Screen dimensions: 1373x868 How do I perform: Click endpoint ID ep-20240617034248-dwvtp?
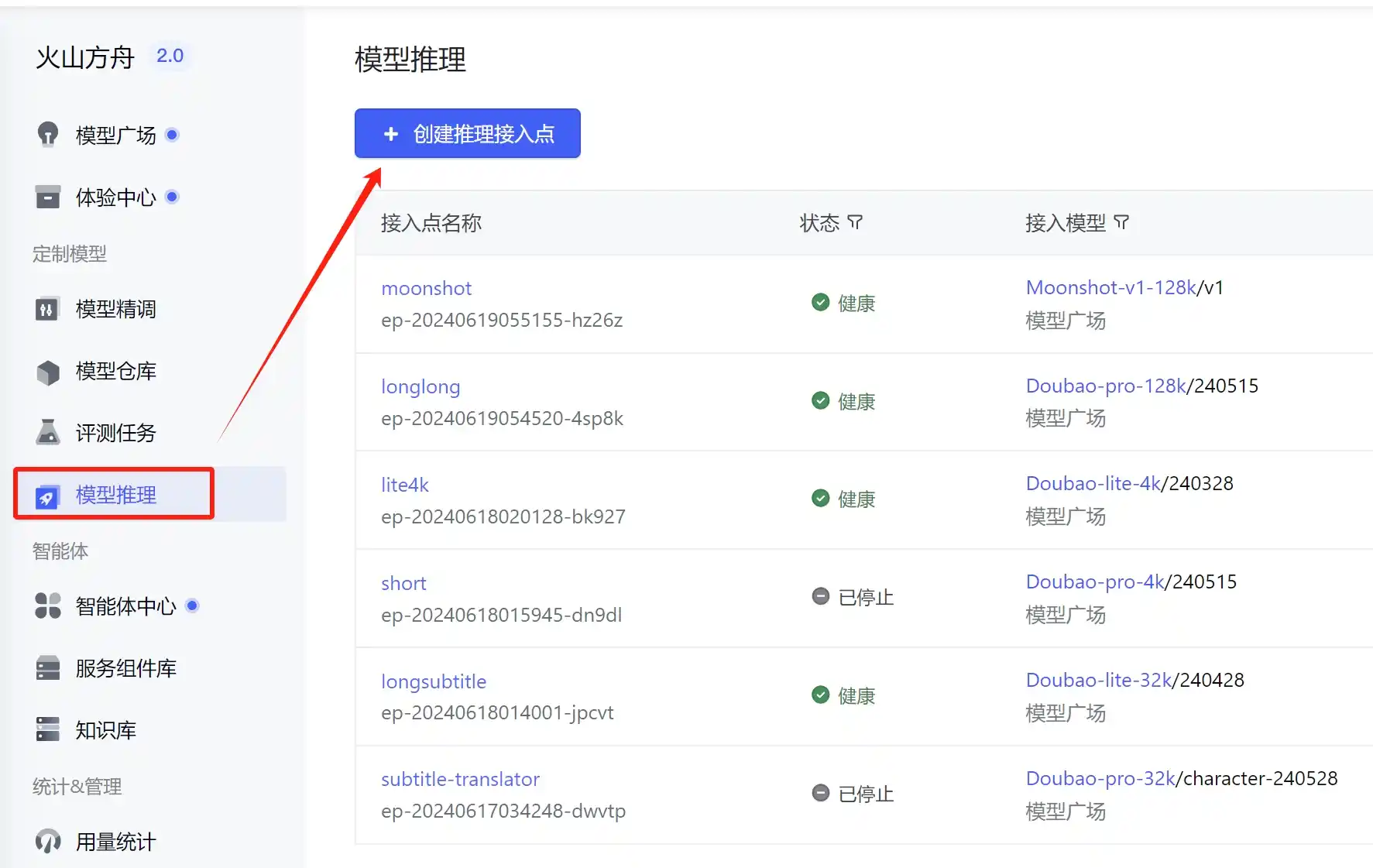tap(503, 811)
